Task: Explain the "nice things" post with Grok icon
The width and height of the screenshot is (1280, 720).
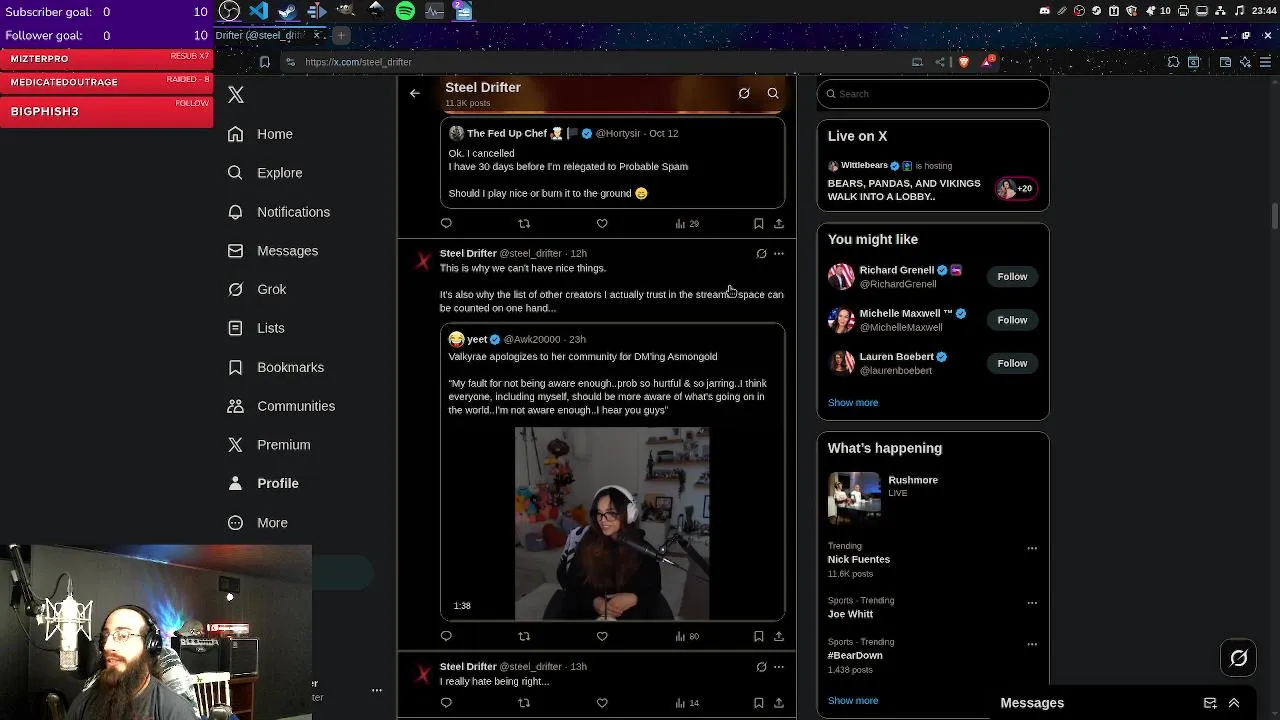Action: (x=761, y=254)
